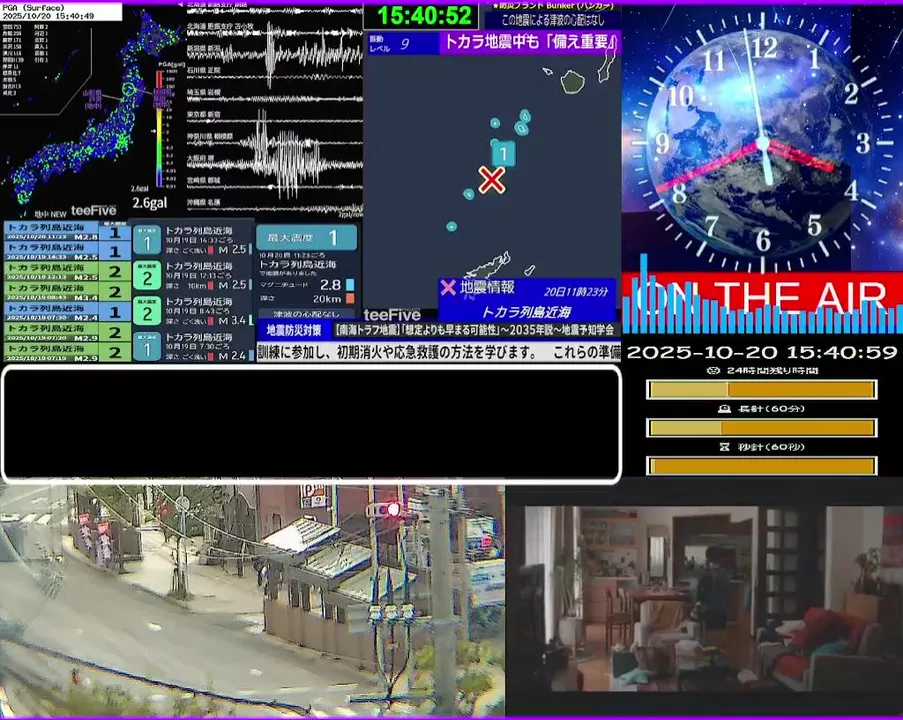Click the green 15:40:52 digital clock
The height and width of the screenshot is (720, 903).
(423, 16)
